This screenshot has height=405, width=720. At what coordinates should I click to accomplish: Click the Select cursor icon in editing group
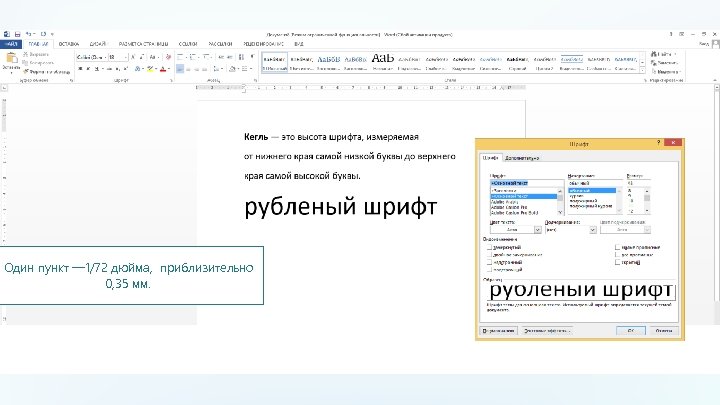point(654,72)
